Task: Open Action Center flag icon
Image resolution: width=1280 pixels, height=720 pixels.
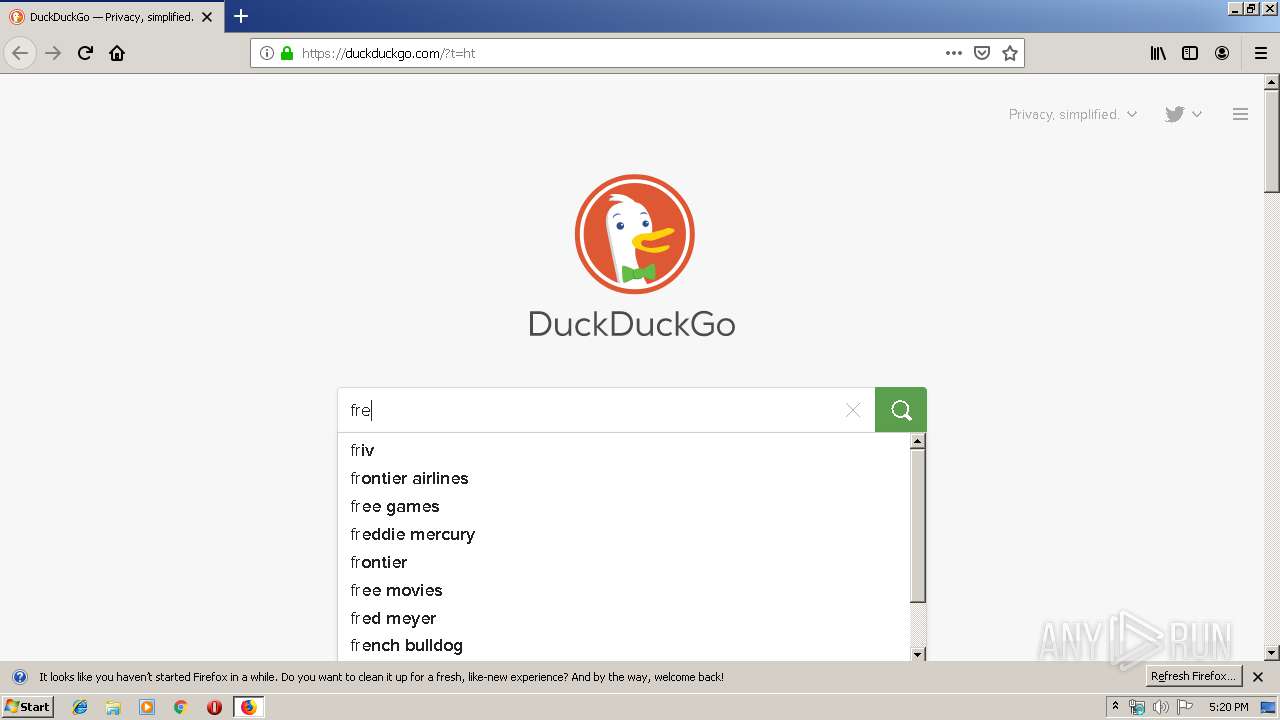Action: pyautogui.click(x=1185, y=707)
